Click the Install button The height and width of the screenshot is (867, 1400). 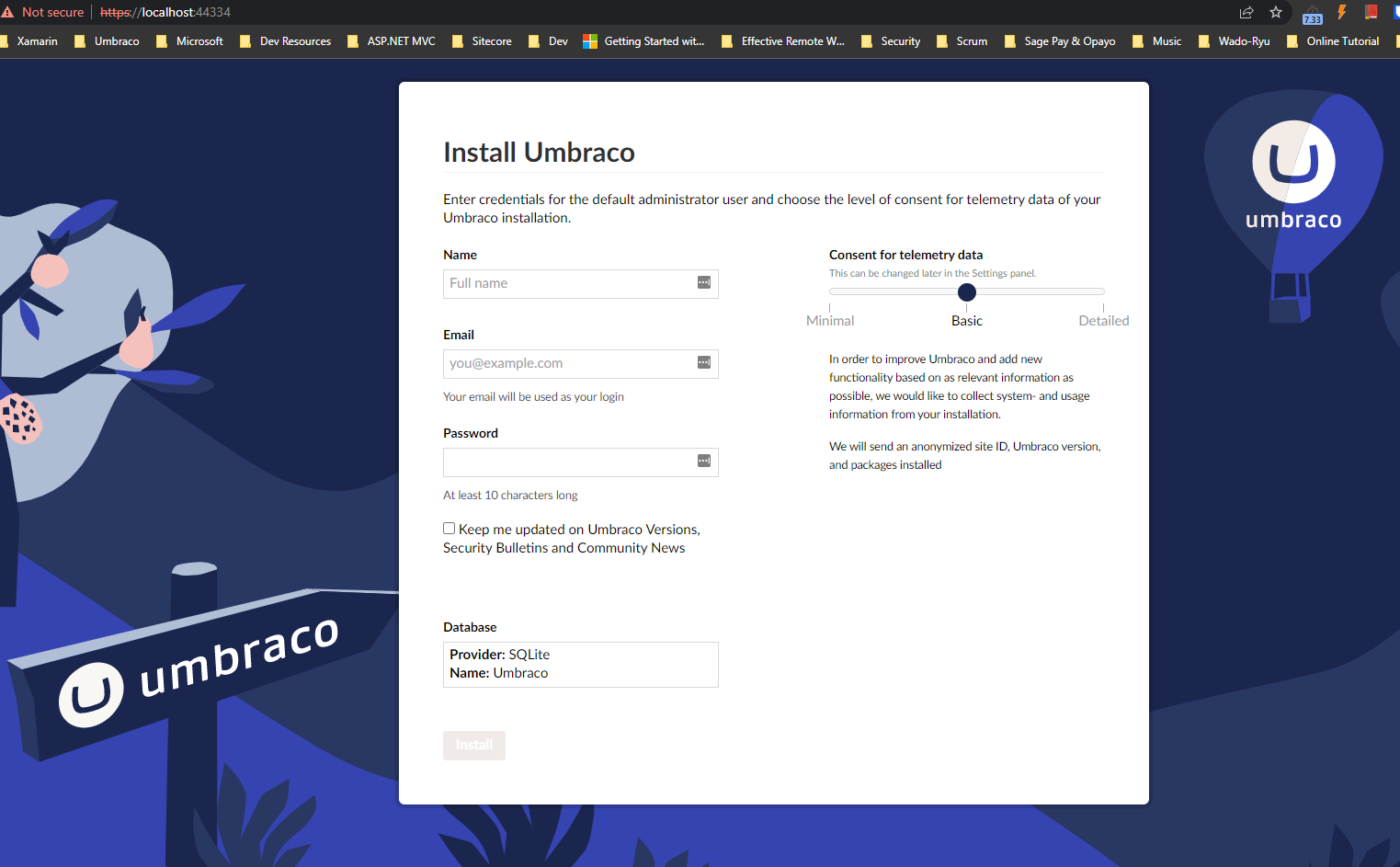(474, 745)
